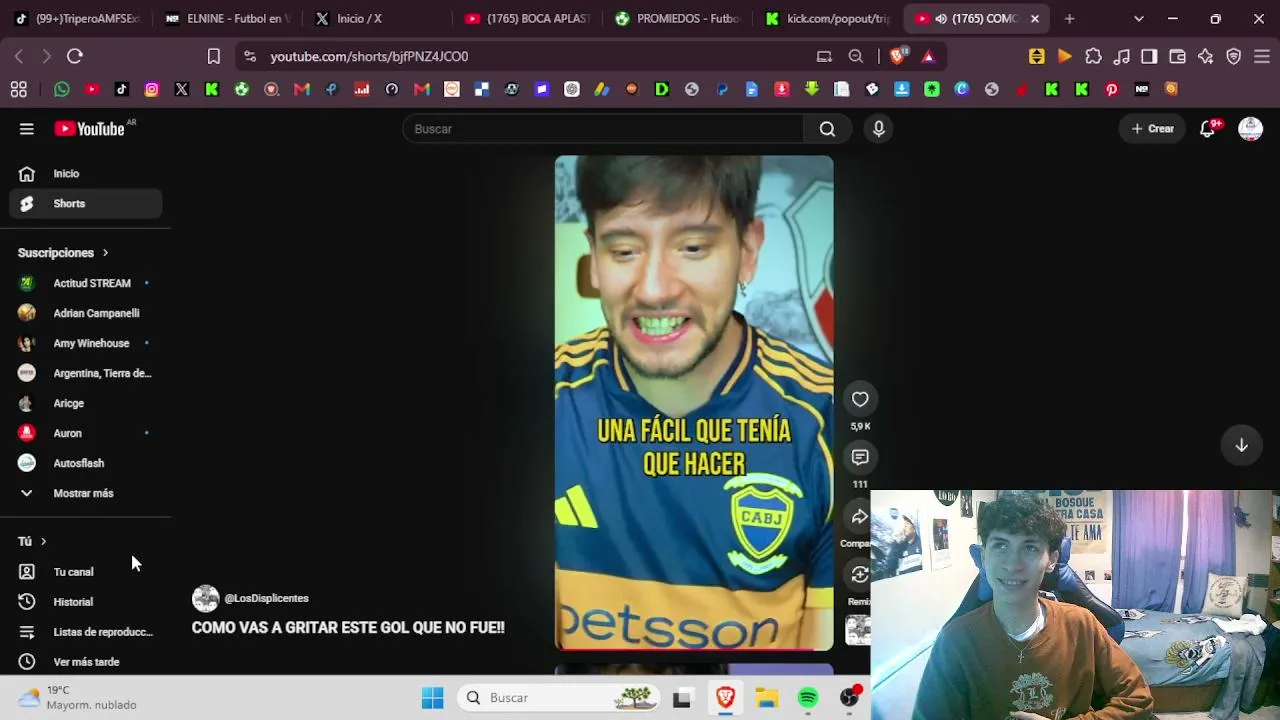Close the active YouTube tab
The width and height of the screenshot is (1280, 720).
[x=1035, y=18]
